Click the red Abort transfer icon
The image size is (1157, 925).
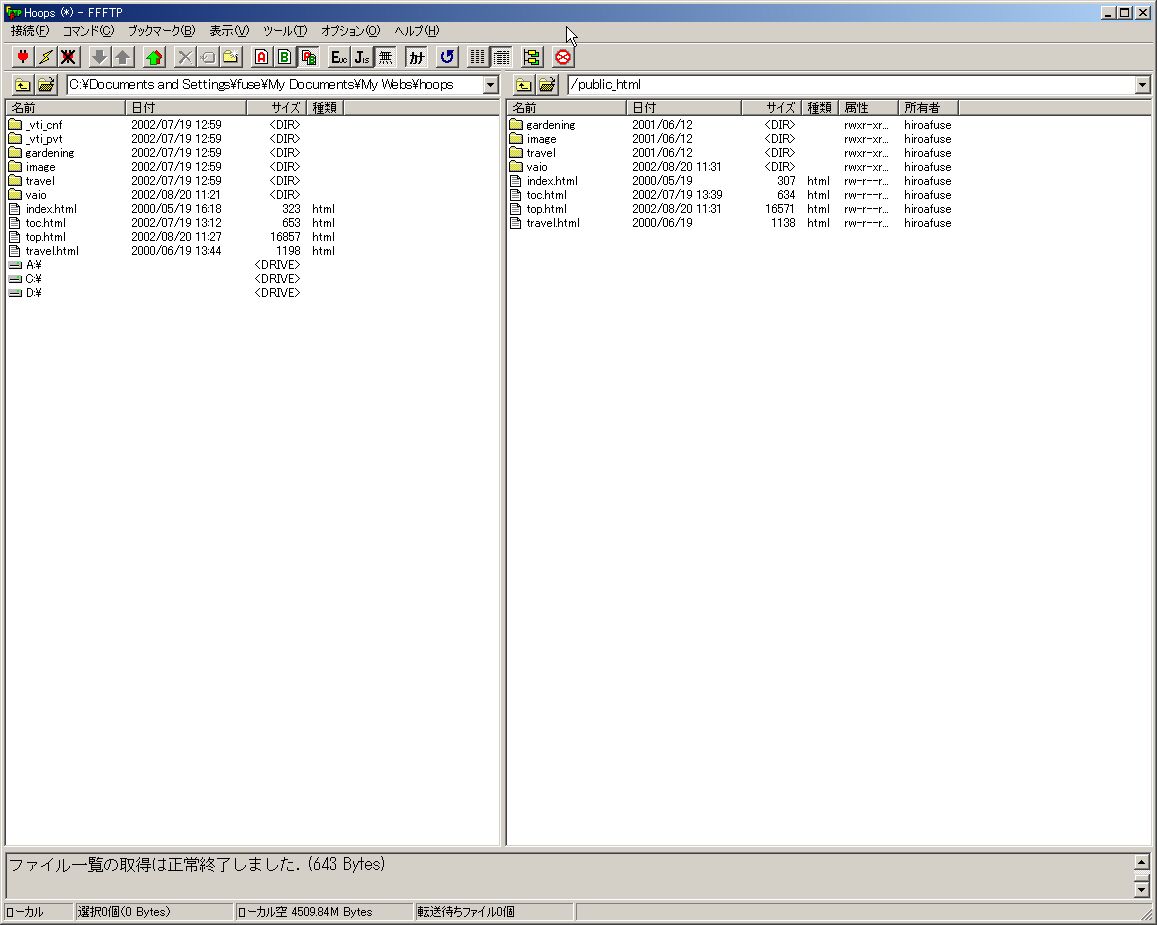click(x=563, y=57)
